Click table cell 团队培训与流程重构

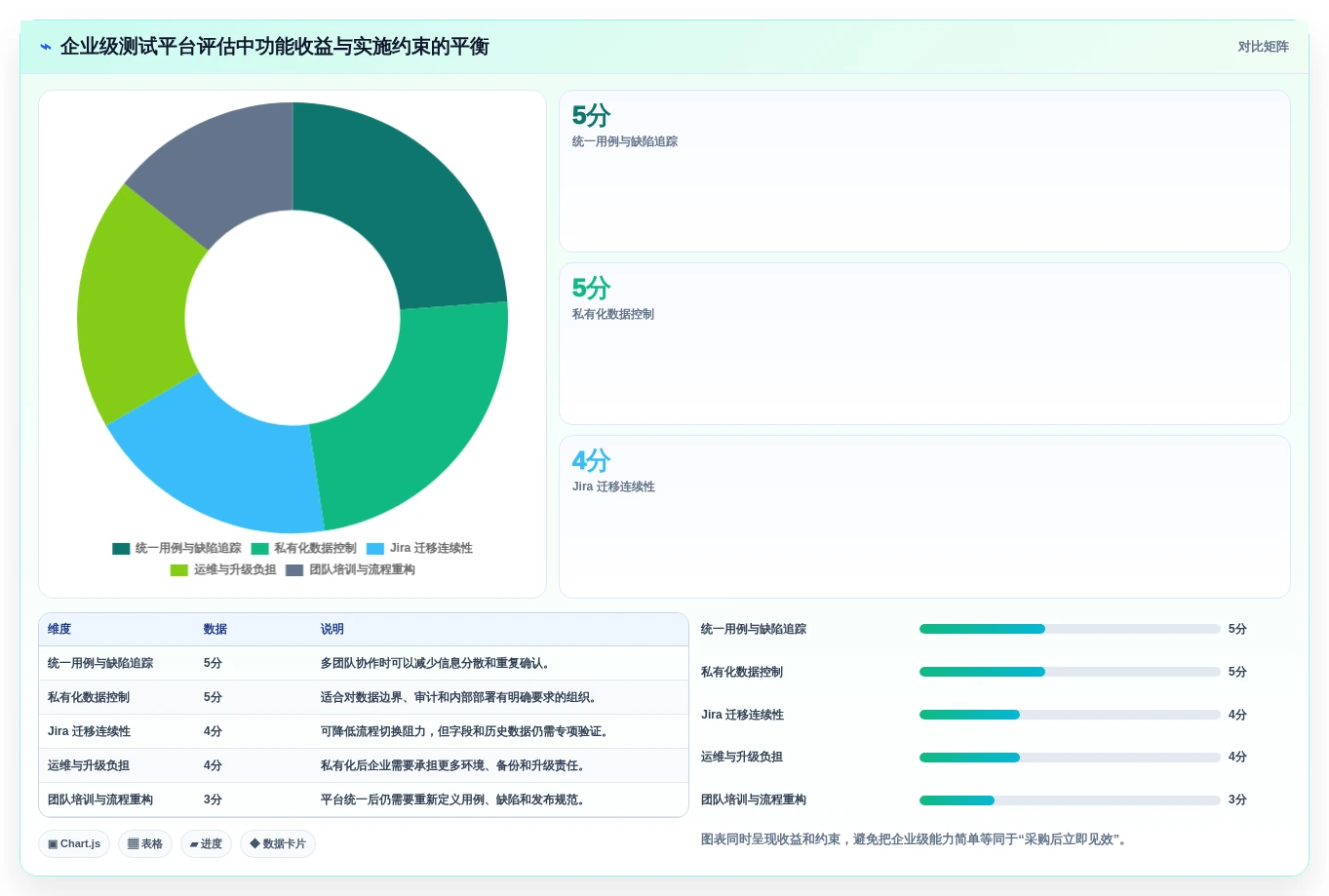[x=100, y=800]
